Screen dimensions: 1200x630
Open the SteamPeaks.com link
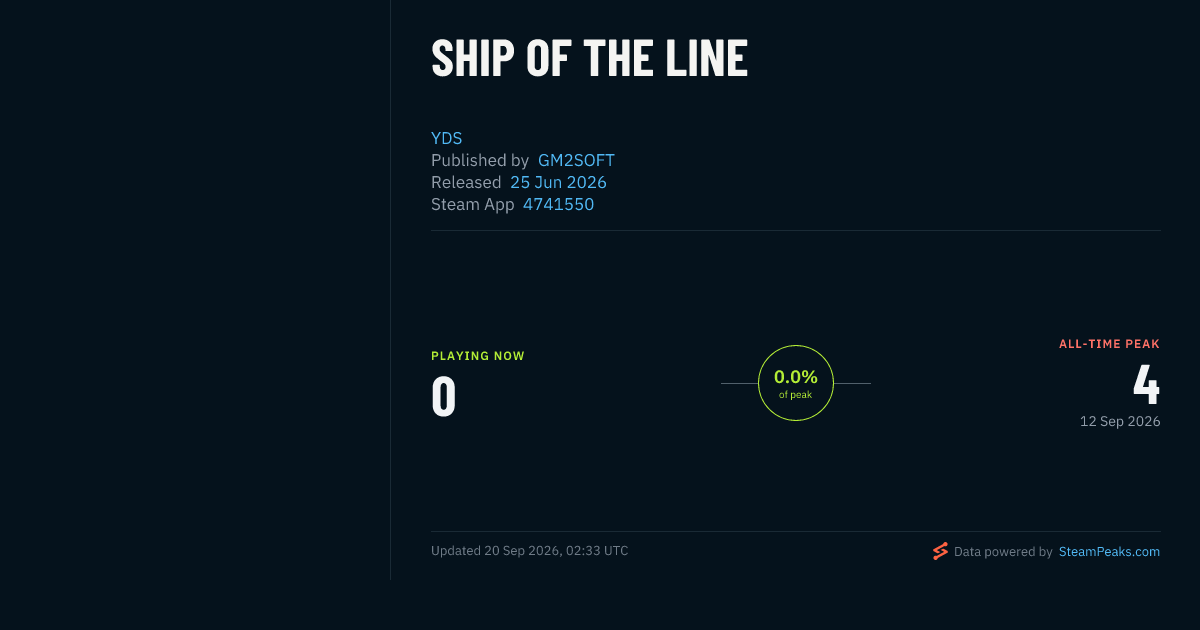(x=1109, y=551)
